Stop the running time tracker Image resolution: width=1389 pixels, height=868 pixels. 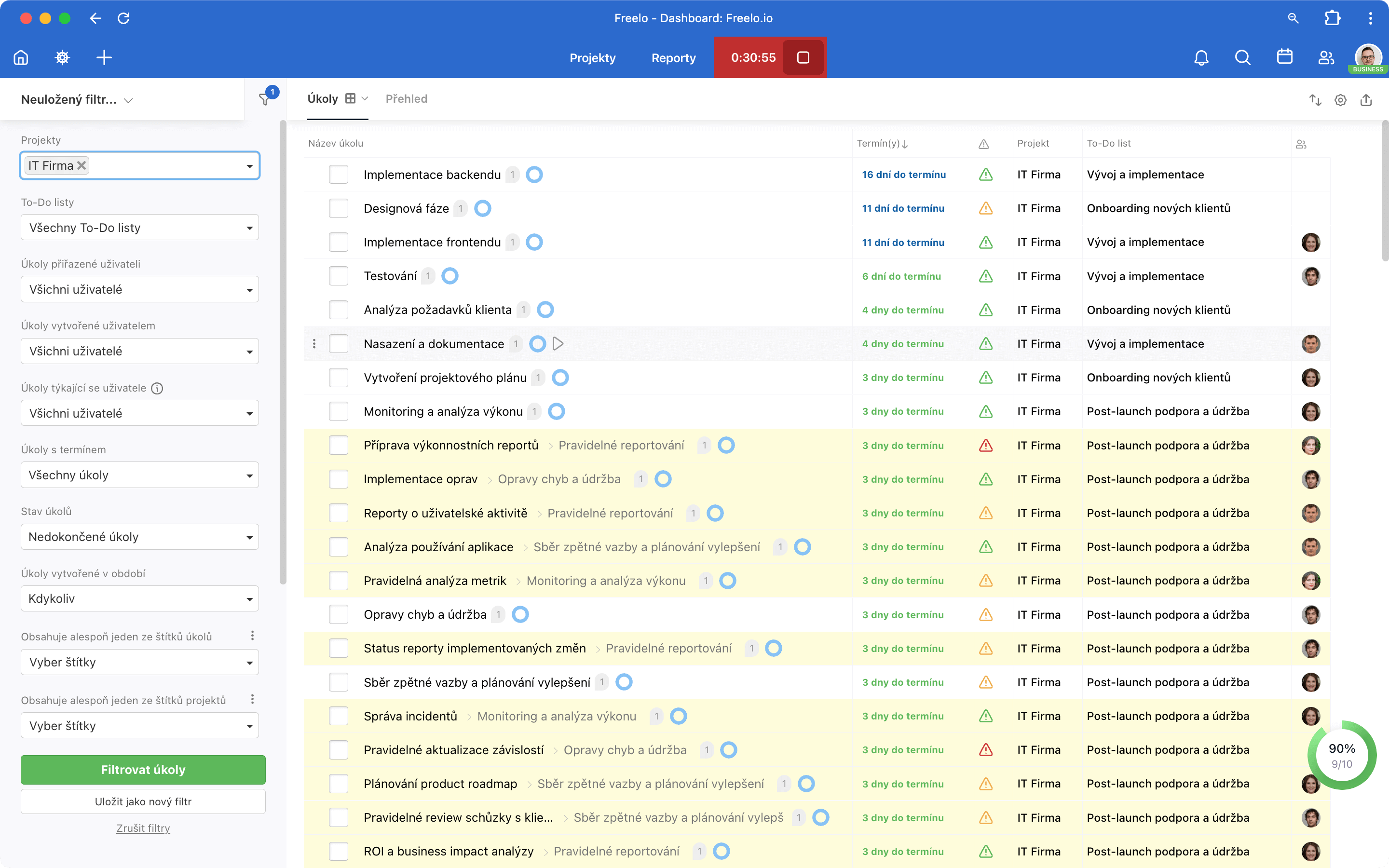[803, 57]
